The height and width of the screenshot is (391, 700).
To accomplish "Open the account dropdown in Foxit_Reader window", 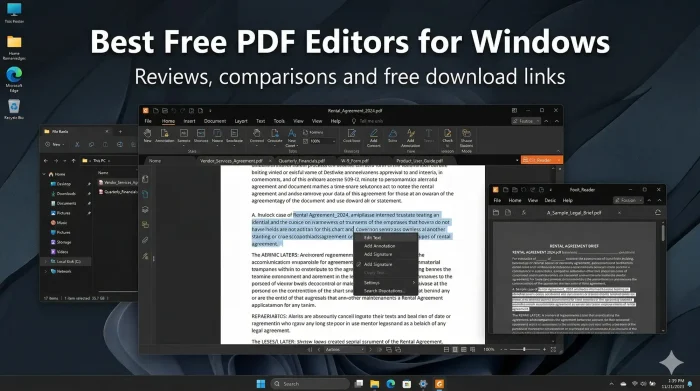I will [628, 200].
